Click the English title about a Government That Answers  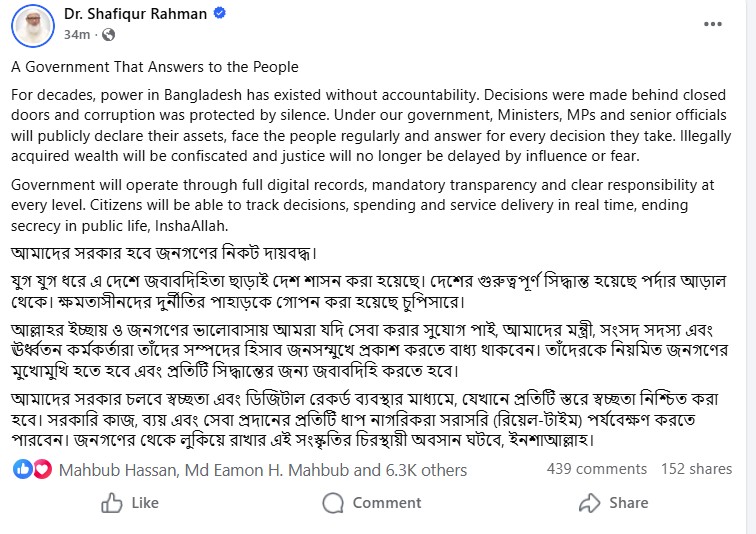point(155,67)
